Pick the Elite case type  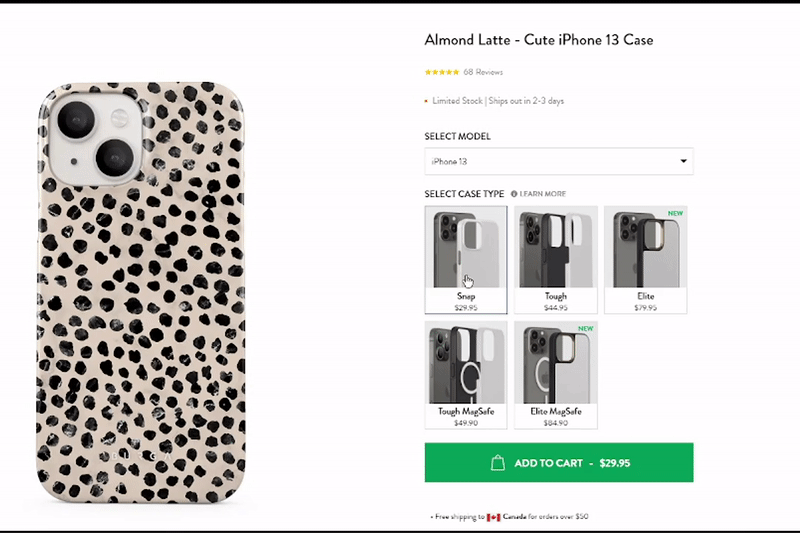(x=645, y=260)
